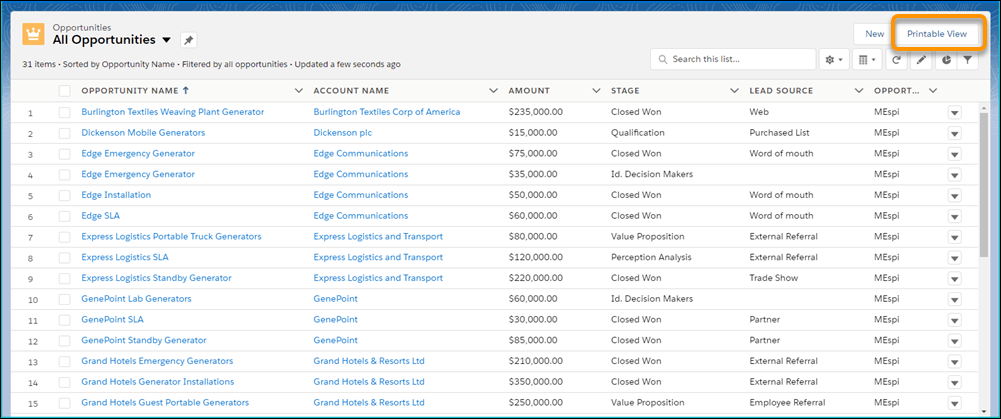Click the Qualification stage cell
The width and height of the screenshot is (1001, 419).
638,133
